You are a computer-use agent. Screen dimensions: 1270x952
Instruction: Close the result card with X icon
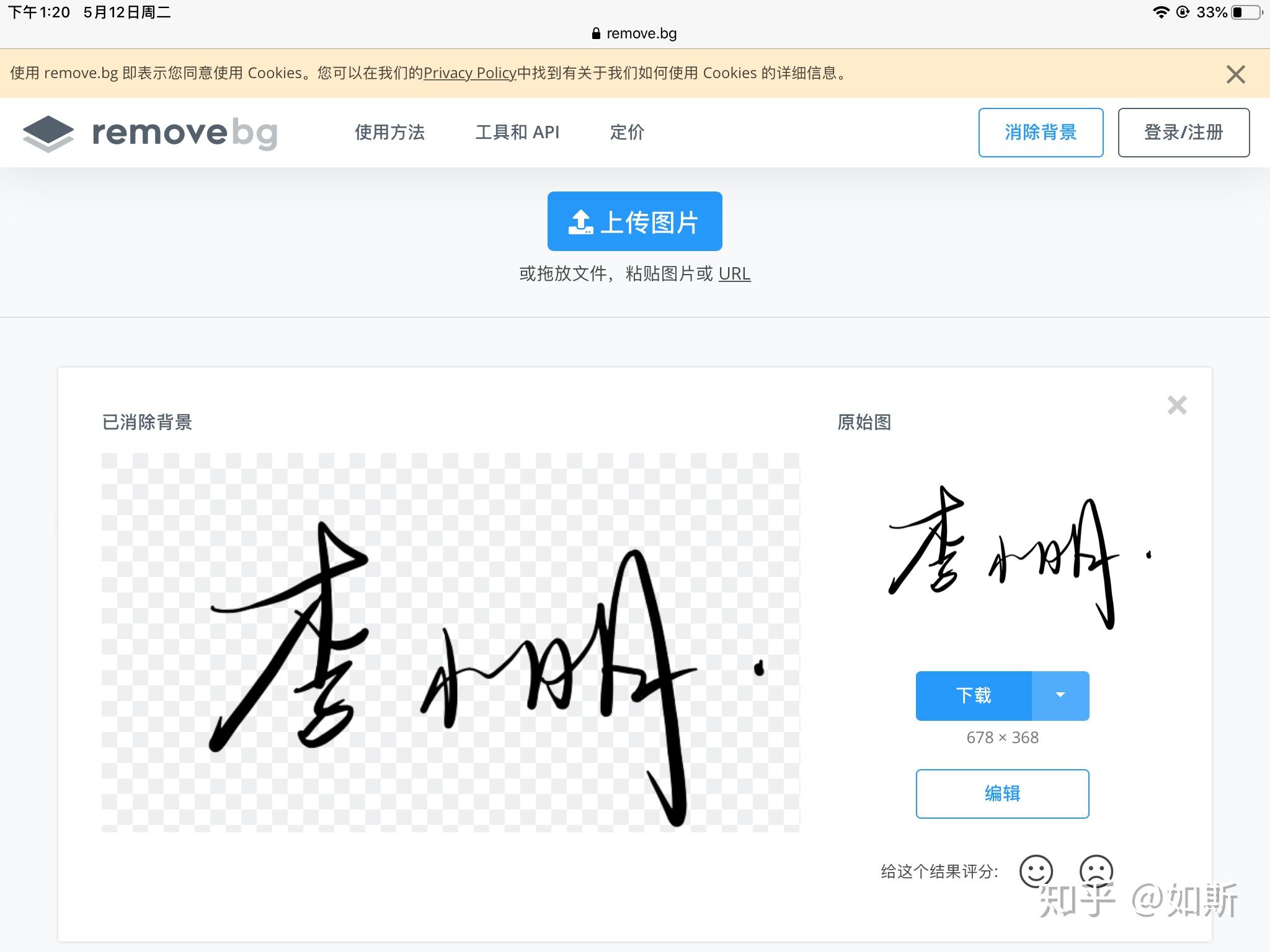pos(1176,405)
